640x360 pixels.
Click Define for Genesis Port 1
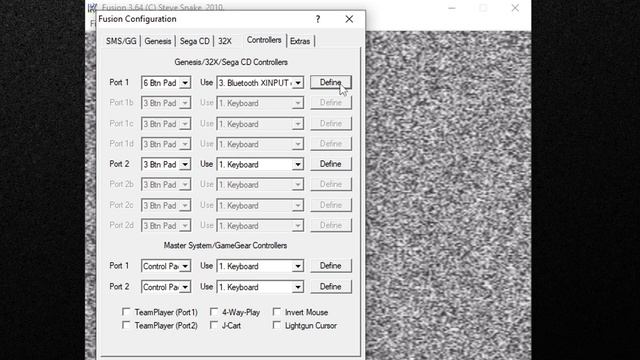tap(331, 82)
